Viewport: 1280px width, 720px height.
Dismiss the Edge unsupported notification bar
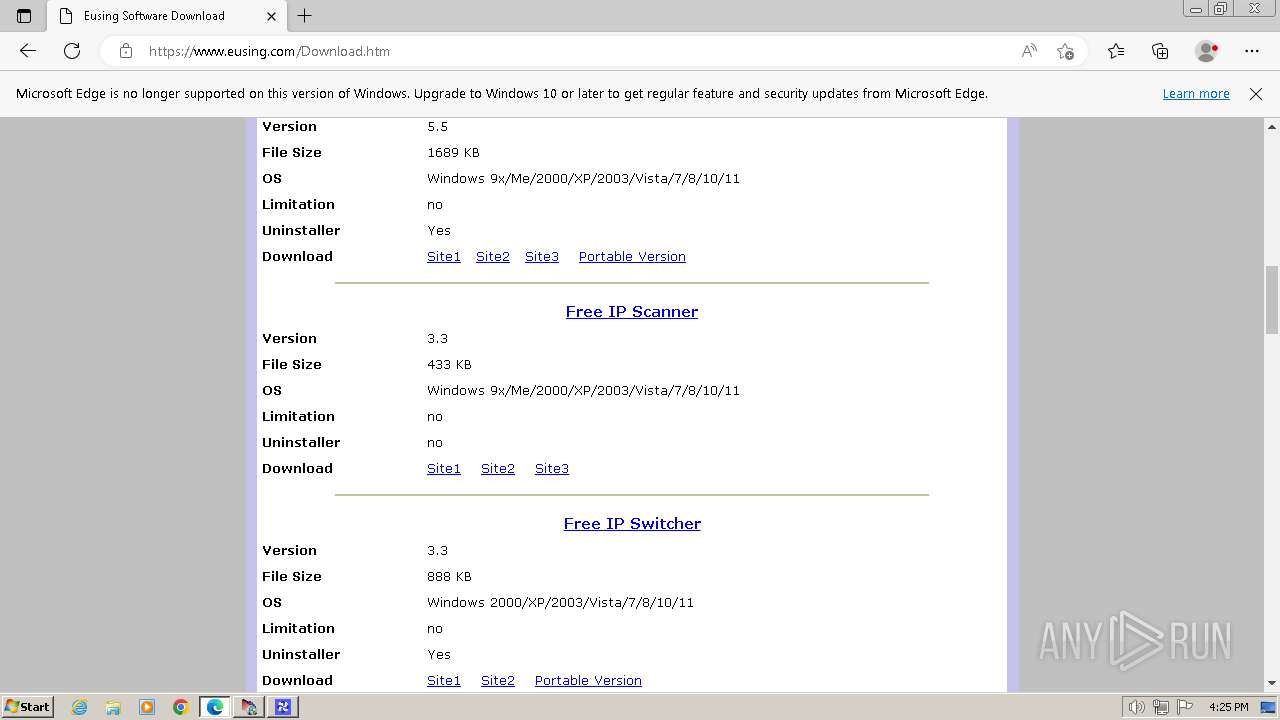coord(1256,94)
